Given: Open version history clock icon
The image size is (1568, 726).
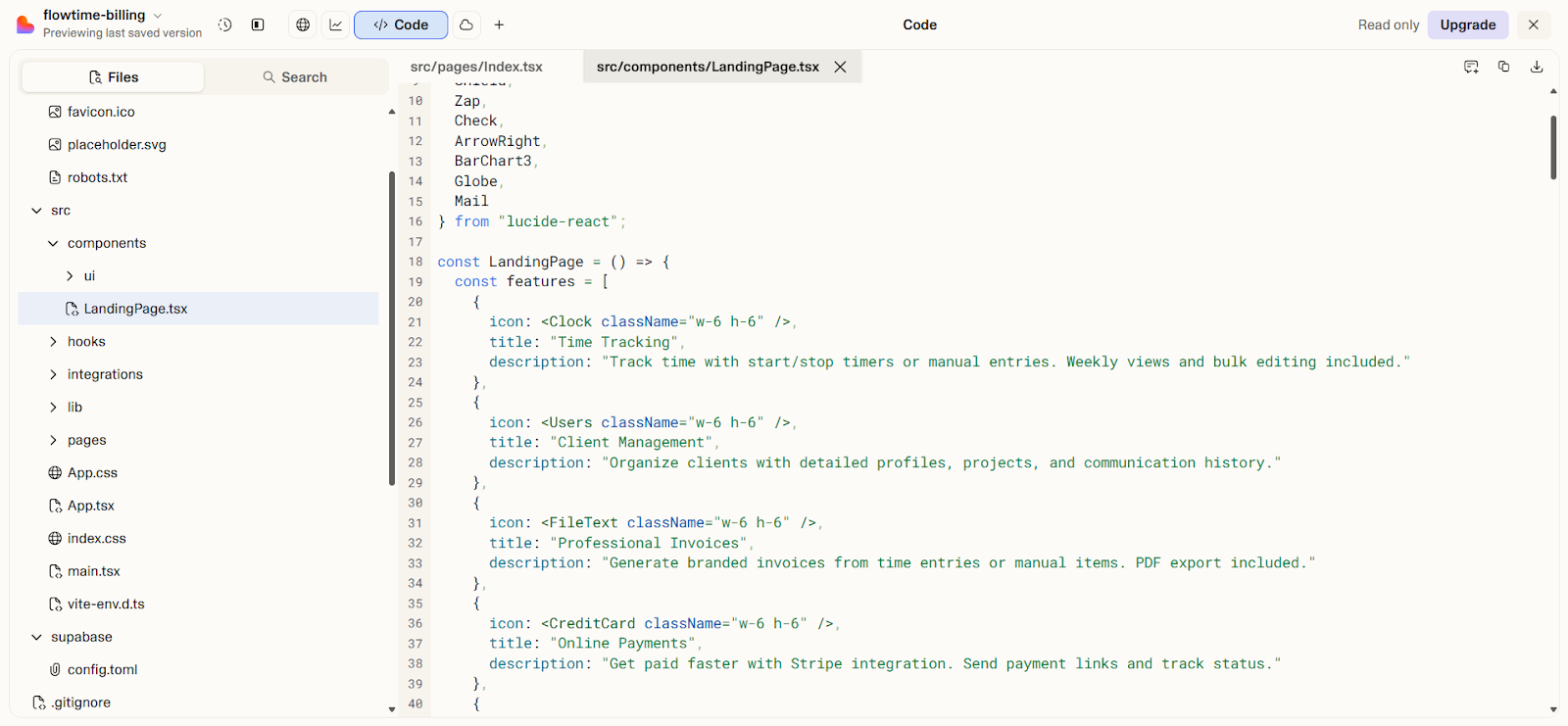Looking at the screenshot, I should point(225,24).
